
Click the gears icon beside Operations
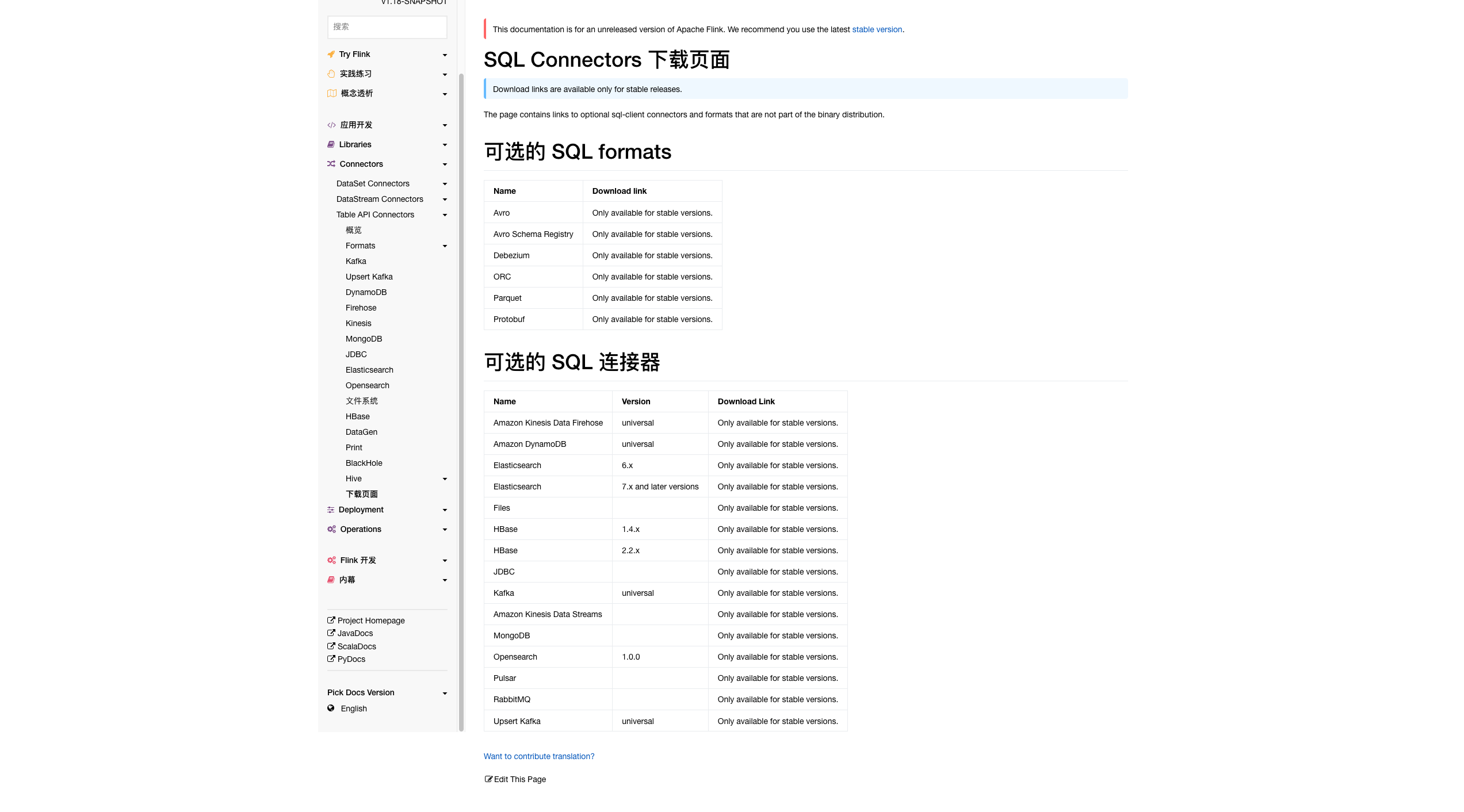tap(332, 529)
